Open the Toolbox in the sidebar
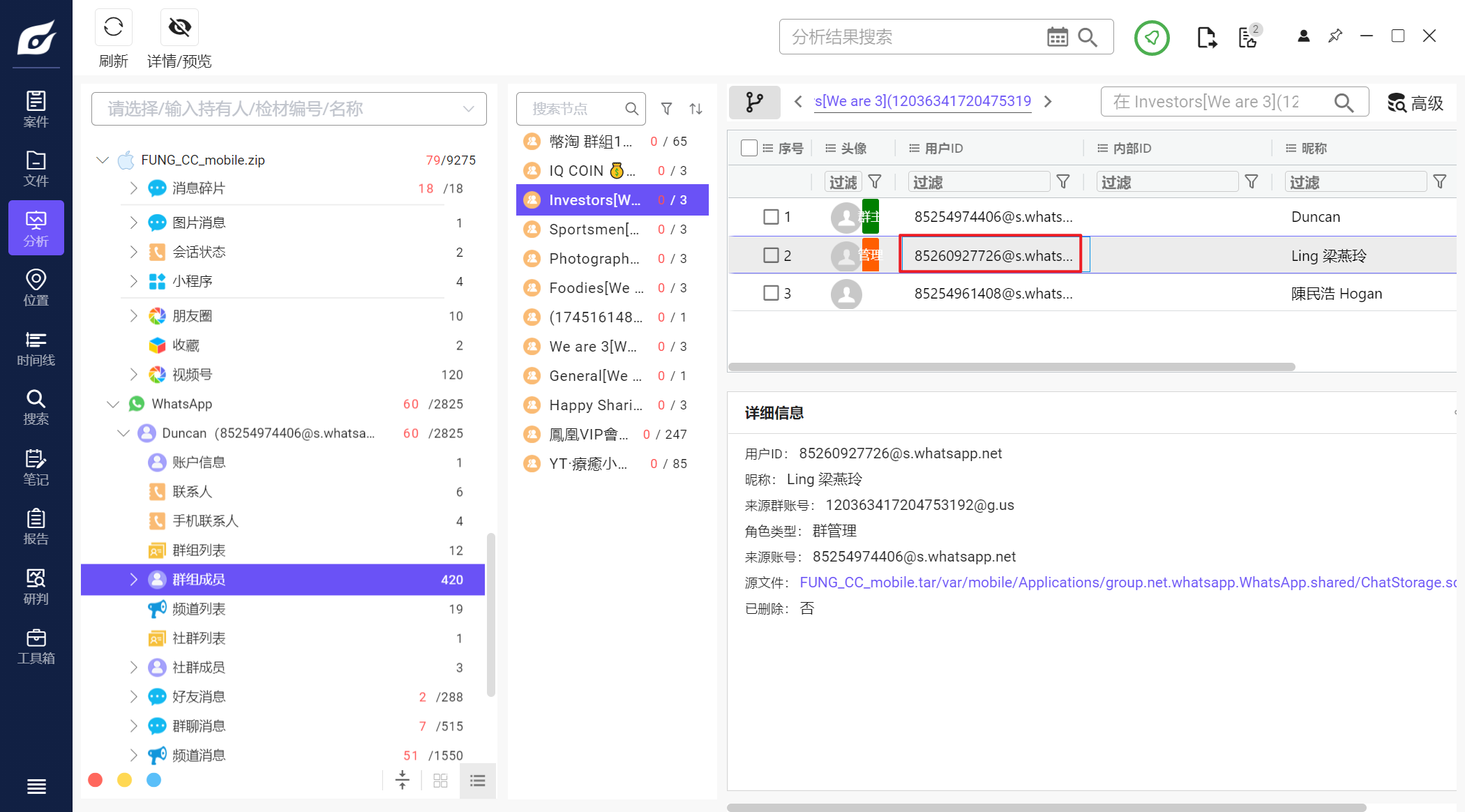This screenshot has width=1465, height=812. pos(36,647)
